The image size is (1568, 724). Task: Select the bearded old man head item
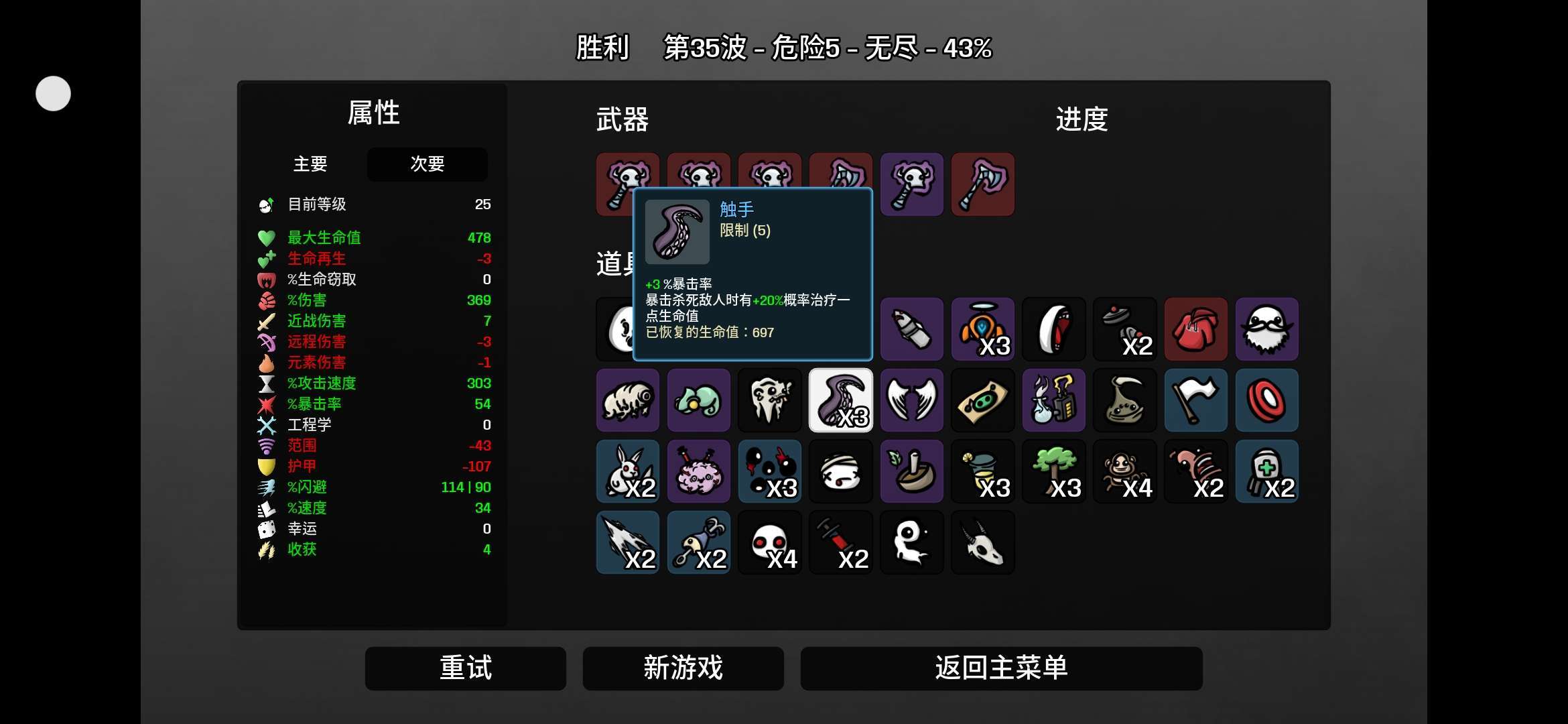point(1267,329)
